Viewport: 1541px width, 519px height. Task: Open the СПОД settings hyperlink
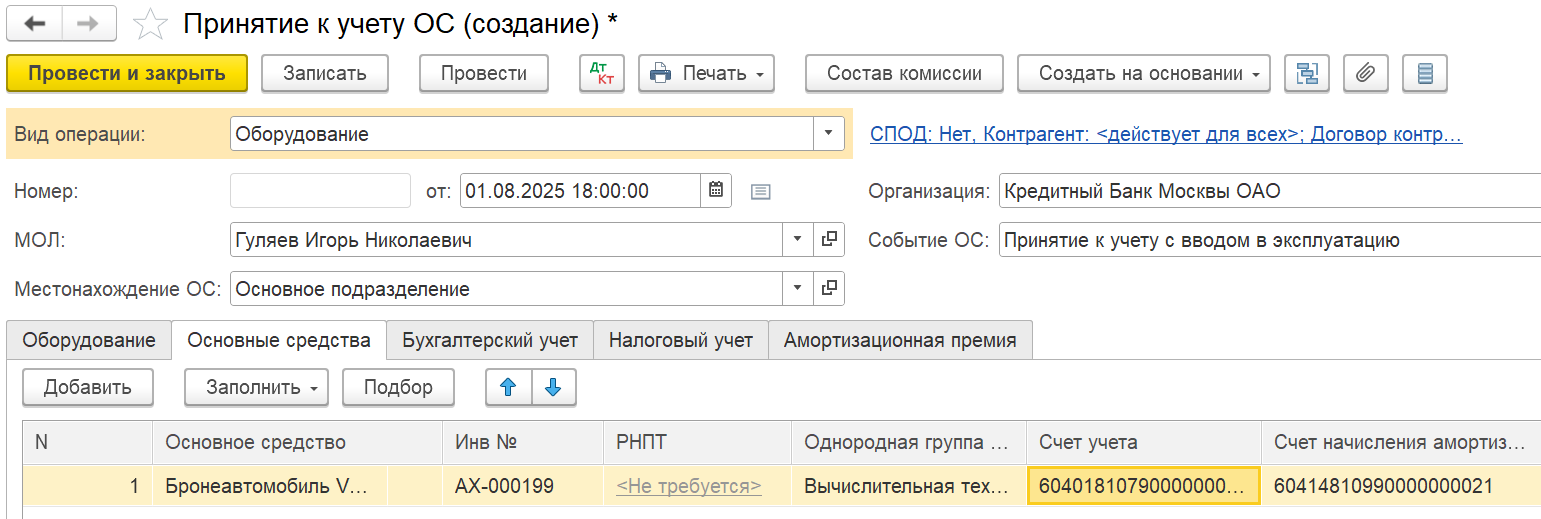pos(1166,134)
